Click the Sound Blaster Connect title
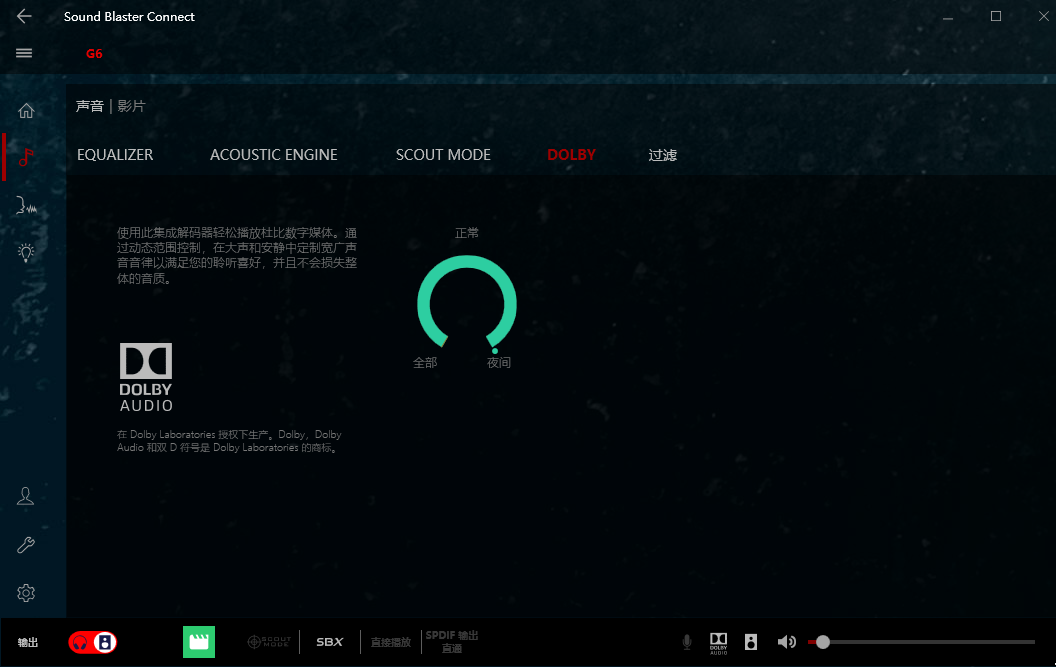 coord(129,16)
